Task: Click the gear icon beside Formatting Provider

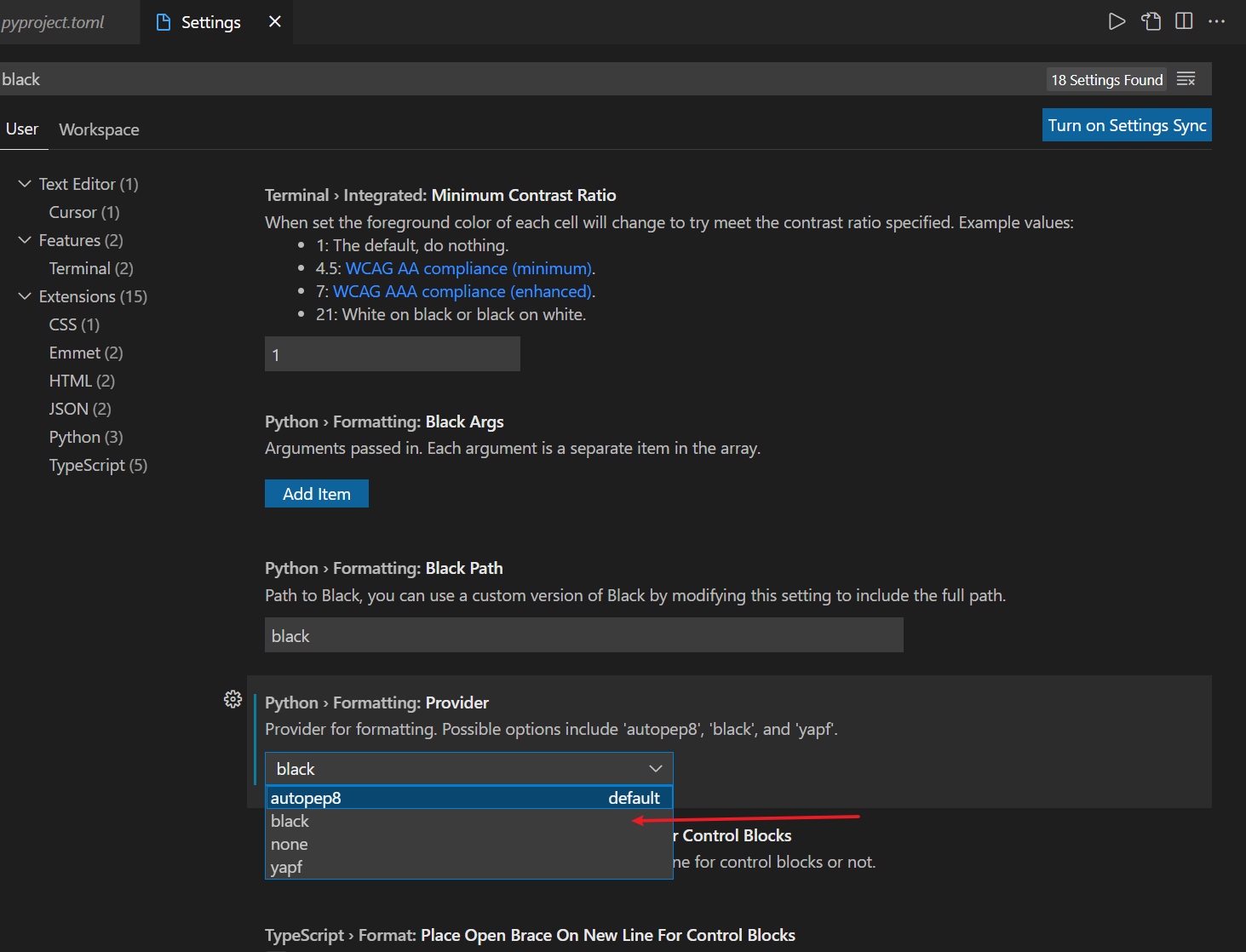Action: (233, 699)
